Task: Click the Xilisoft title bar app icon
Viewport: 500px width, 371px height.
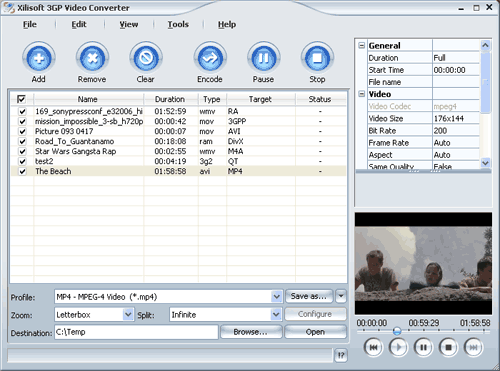Action: (9, 8)
